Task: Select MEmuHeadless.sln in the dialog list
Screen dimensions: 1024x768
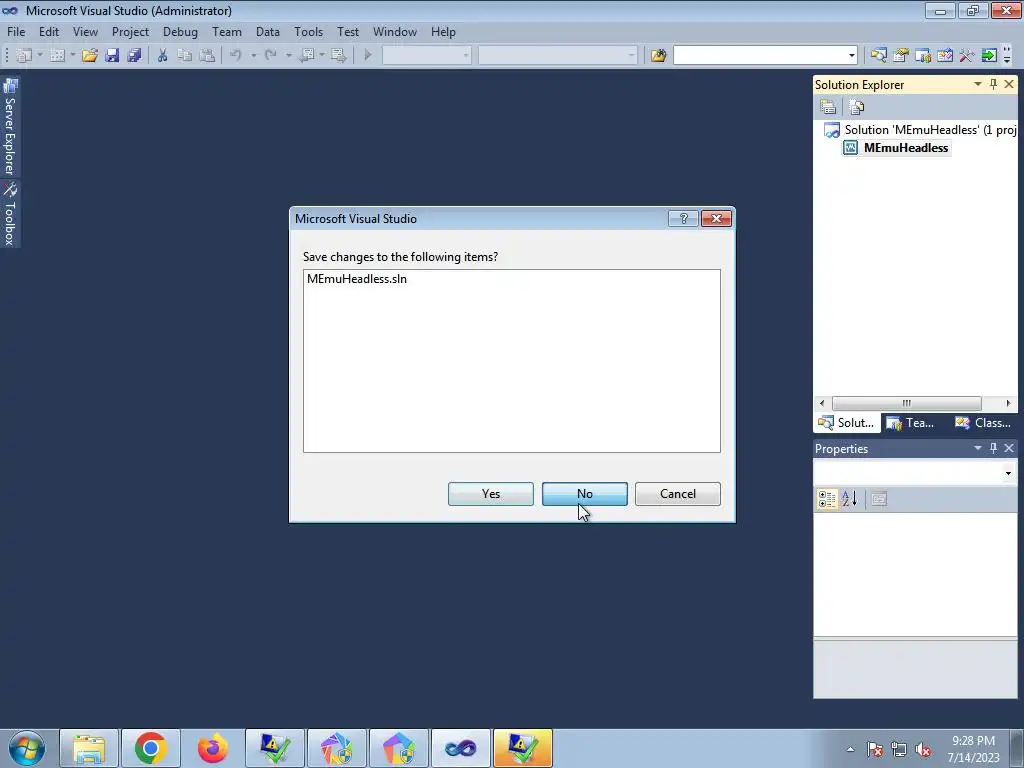Action: pos(357,279)
